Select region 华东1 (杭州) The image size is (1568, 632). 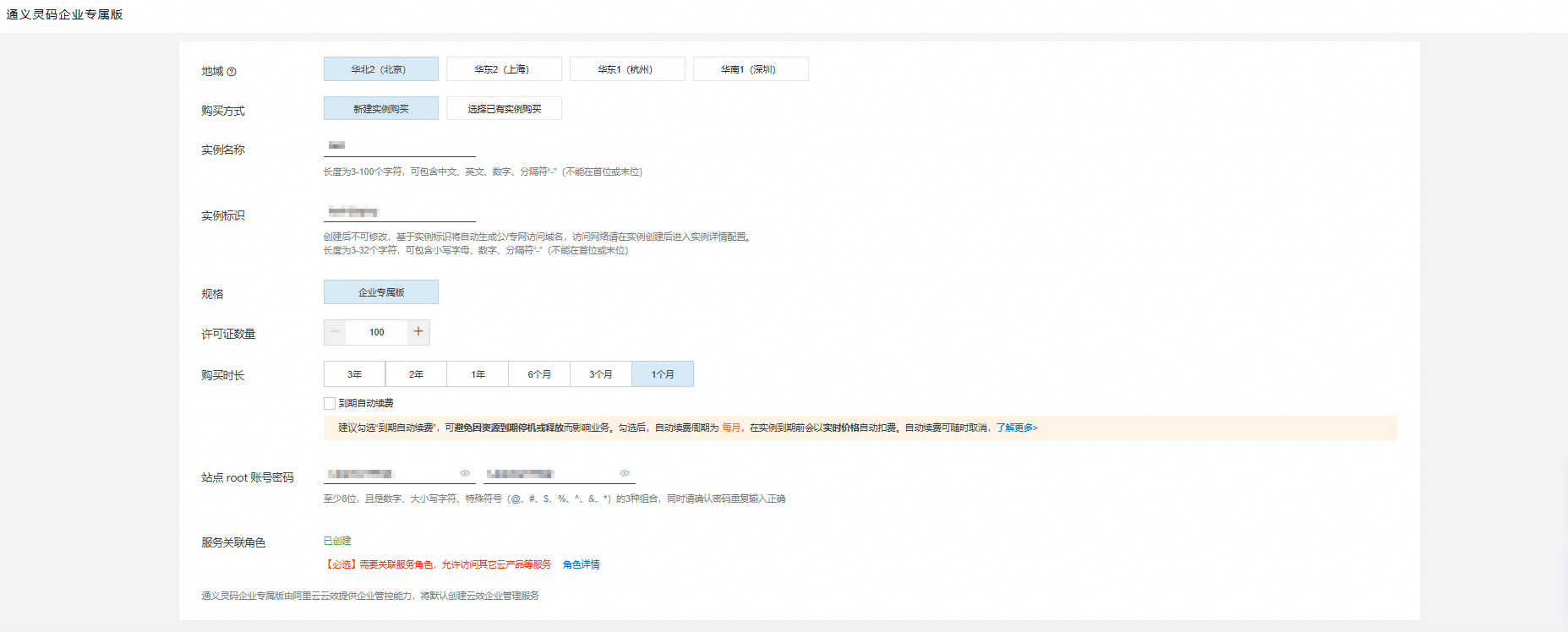click(x=627, y=69)
